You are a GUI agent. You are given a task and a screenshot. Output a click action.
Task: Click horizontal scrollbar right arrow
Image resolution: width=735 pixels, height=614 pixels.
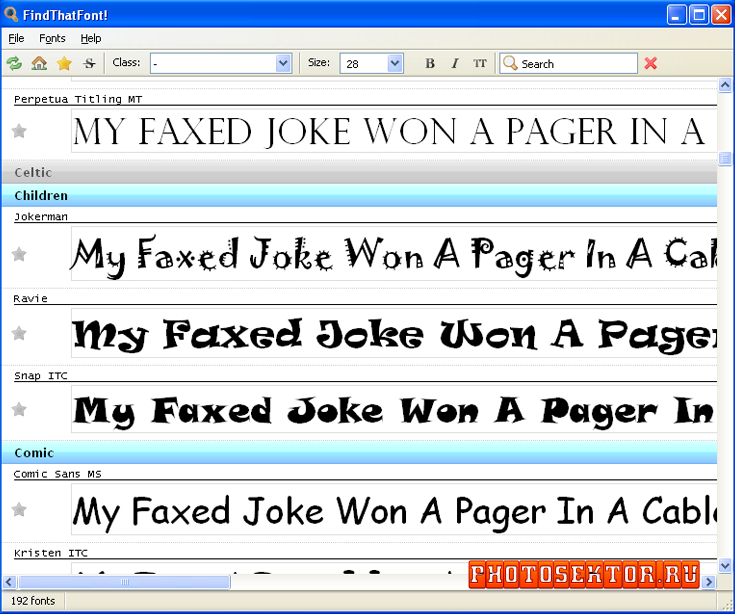[x=709, y=582]
